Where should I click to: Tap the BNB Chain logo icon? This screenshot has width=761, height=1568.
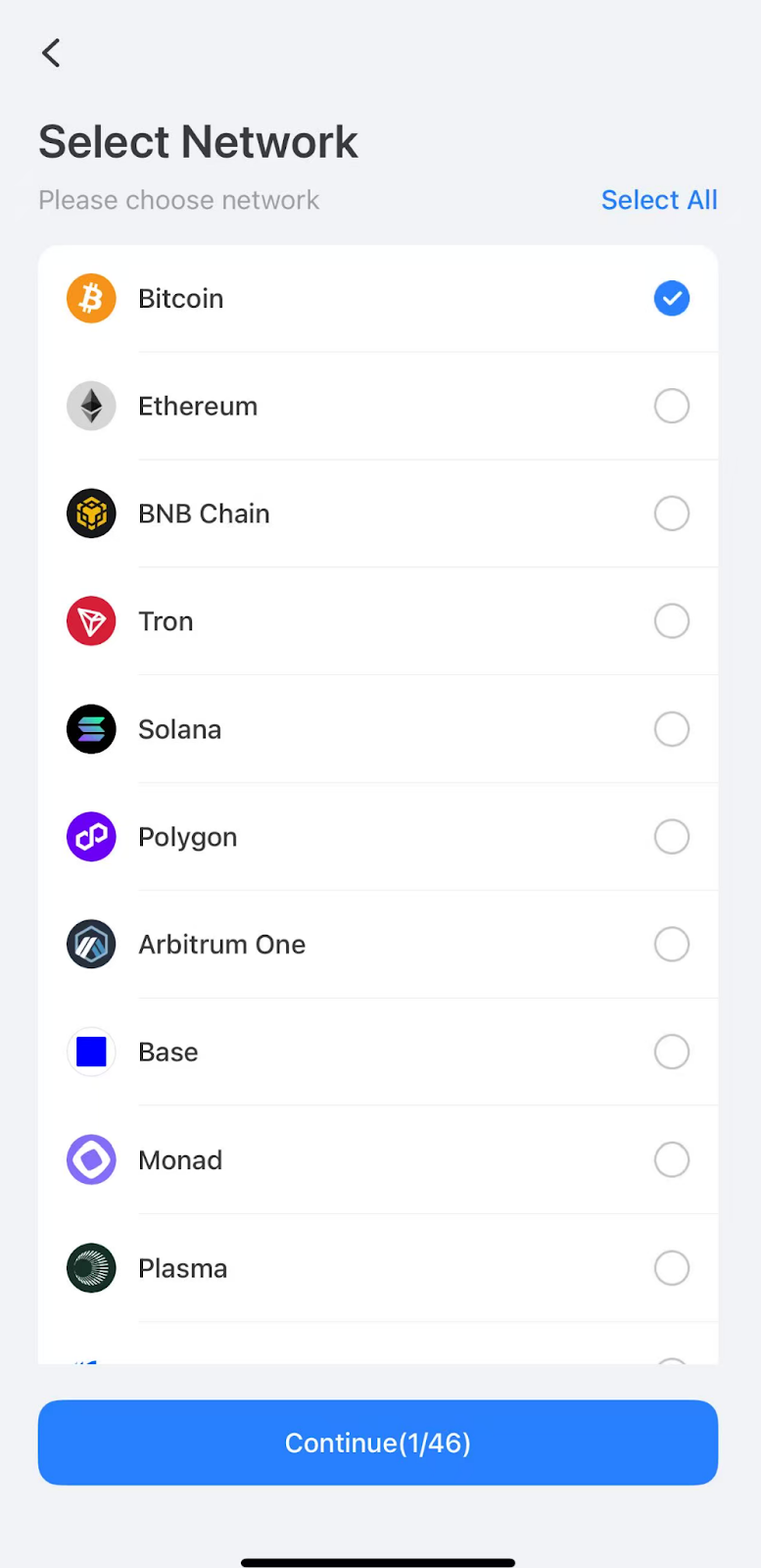coord(91,514)
